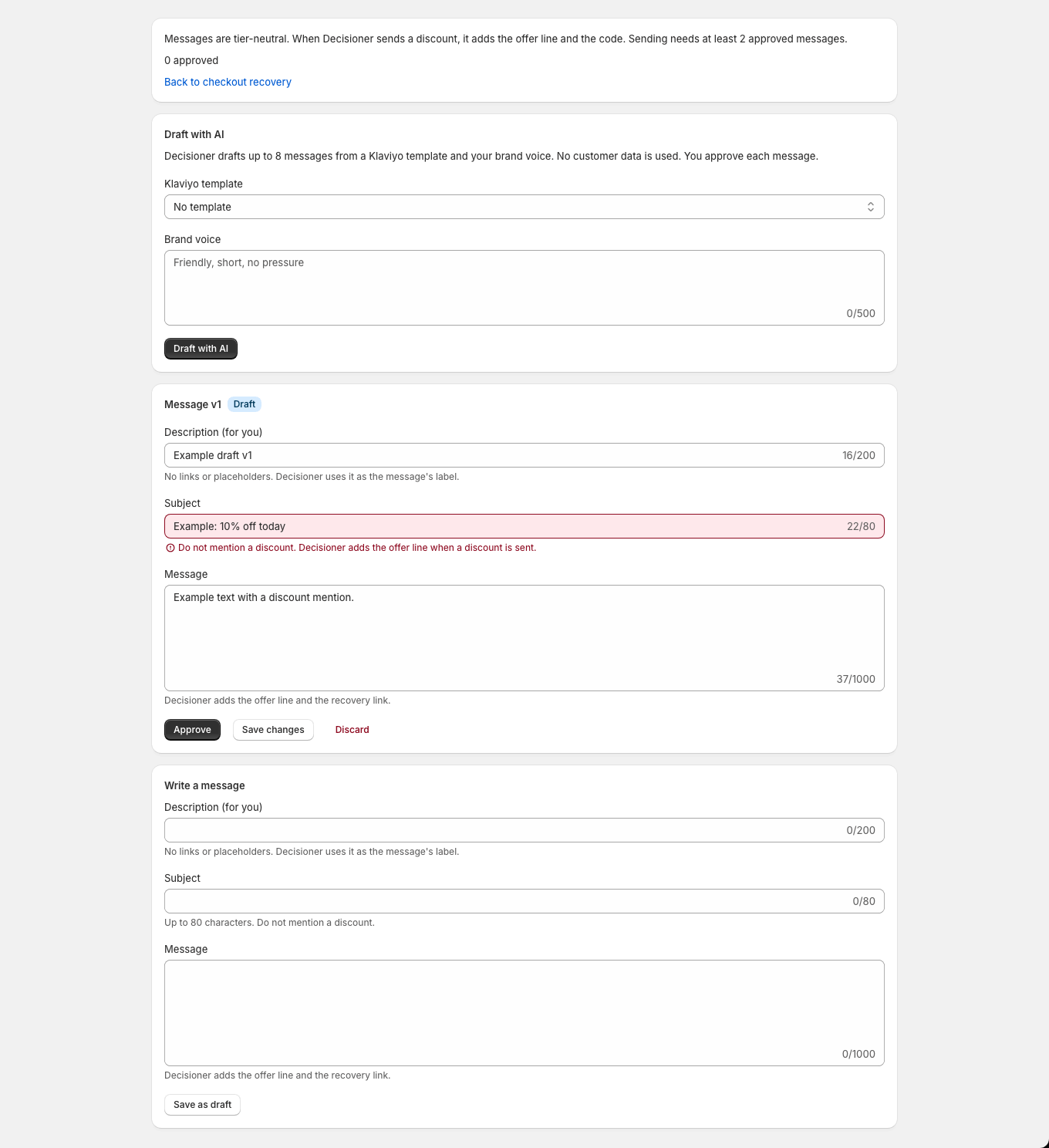
Task: Edit the Example draft v1 description field
Action: pos(524,455)
